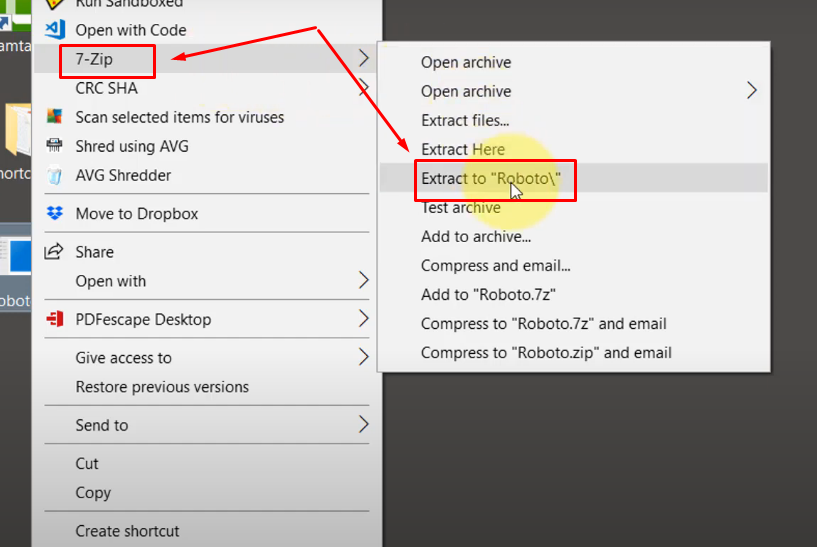The width and height of the screenshot is (817, 547).
Task: Select Create shortcut
Action: 127,531
